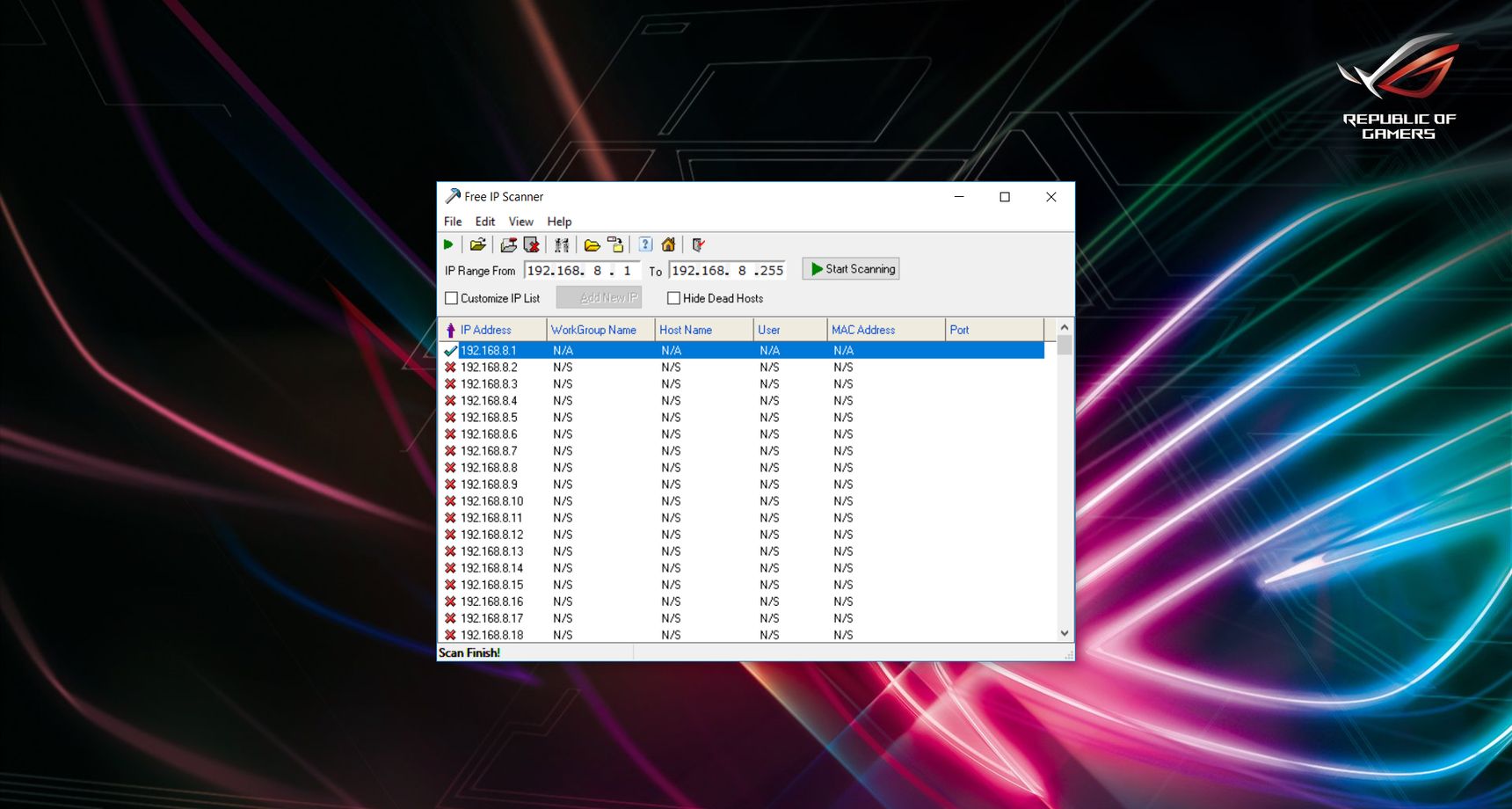Enable the Customize IP List checkbox

click(451, 298)
